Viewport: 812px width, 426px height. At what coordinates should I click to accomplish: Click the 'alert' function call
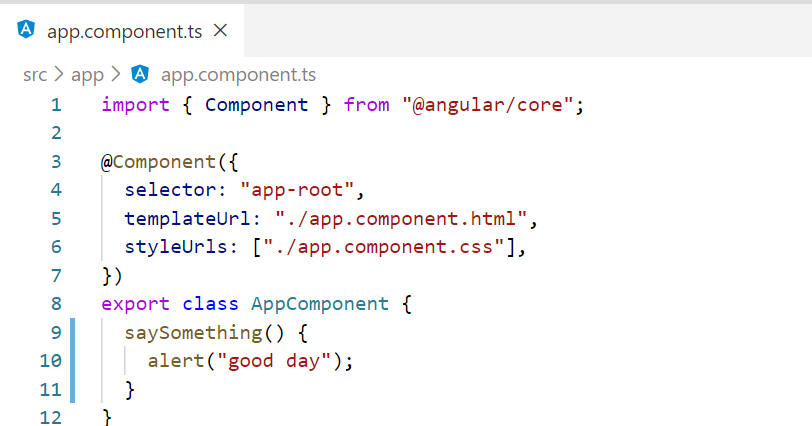(176, 361)
